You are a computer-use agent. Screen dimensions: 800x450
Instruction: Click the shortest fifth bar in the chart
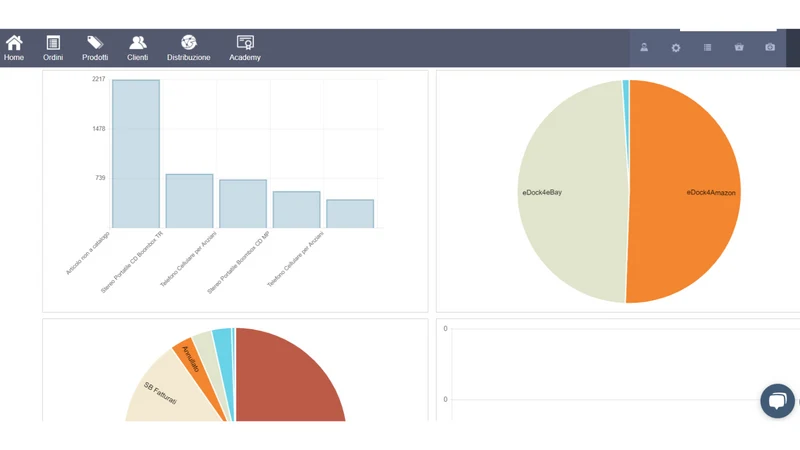[350, 214]
